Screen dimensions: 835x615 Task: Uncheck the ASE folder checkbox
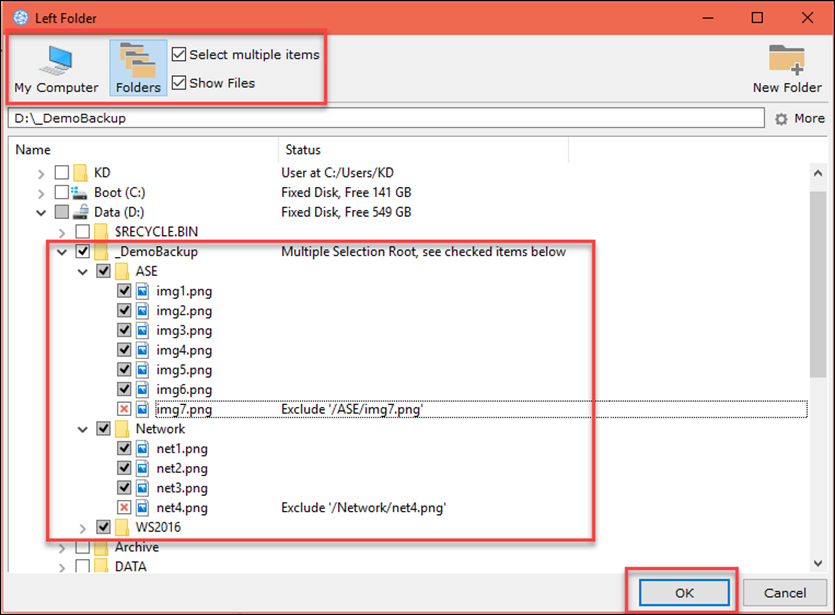103,271
